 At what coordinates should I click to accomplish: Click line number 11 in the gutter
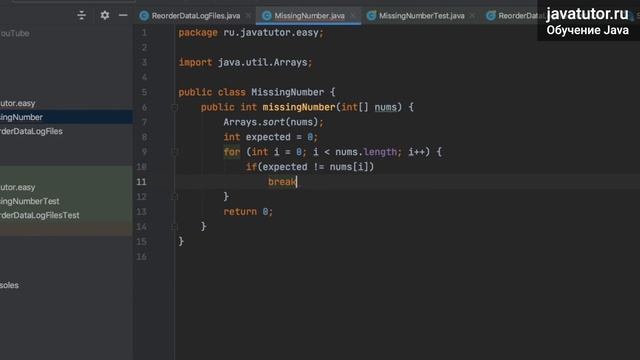[x=141, y=182]
